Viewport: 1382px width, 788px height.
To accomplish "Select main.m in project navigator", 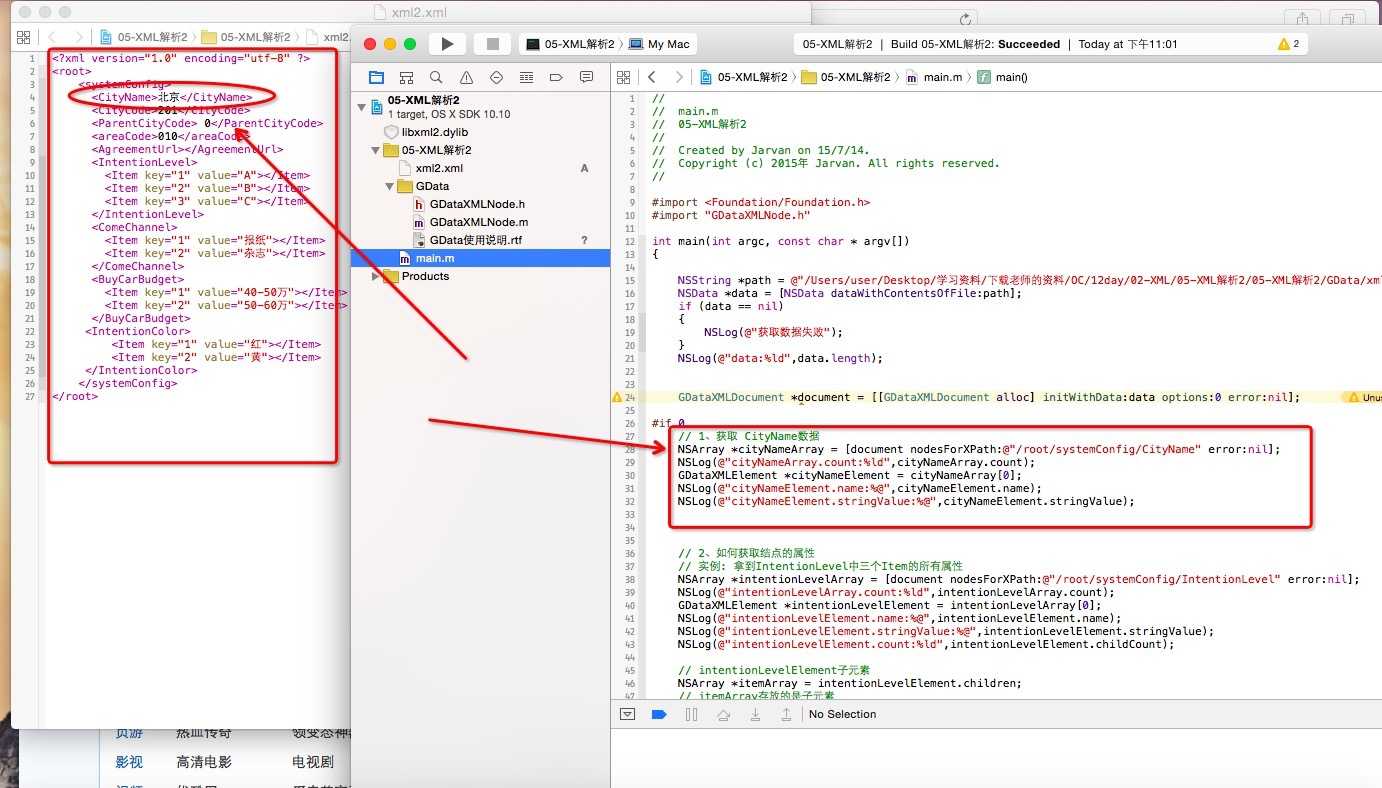I will coord(480,258).
